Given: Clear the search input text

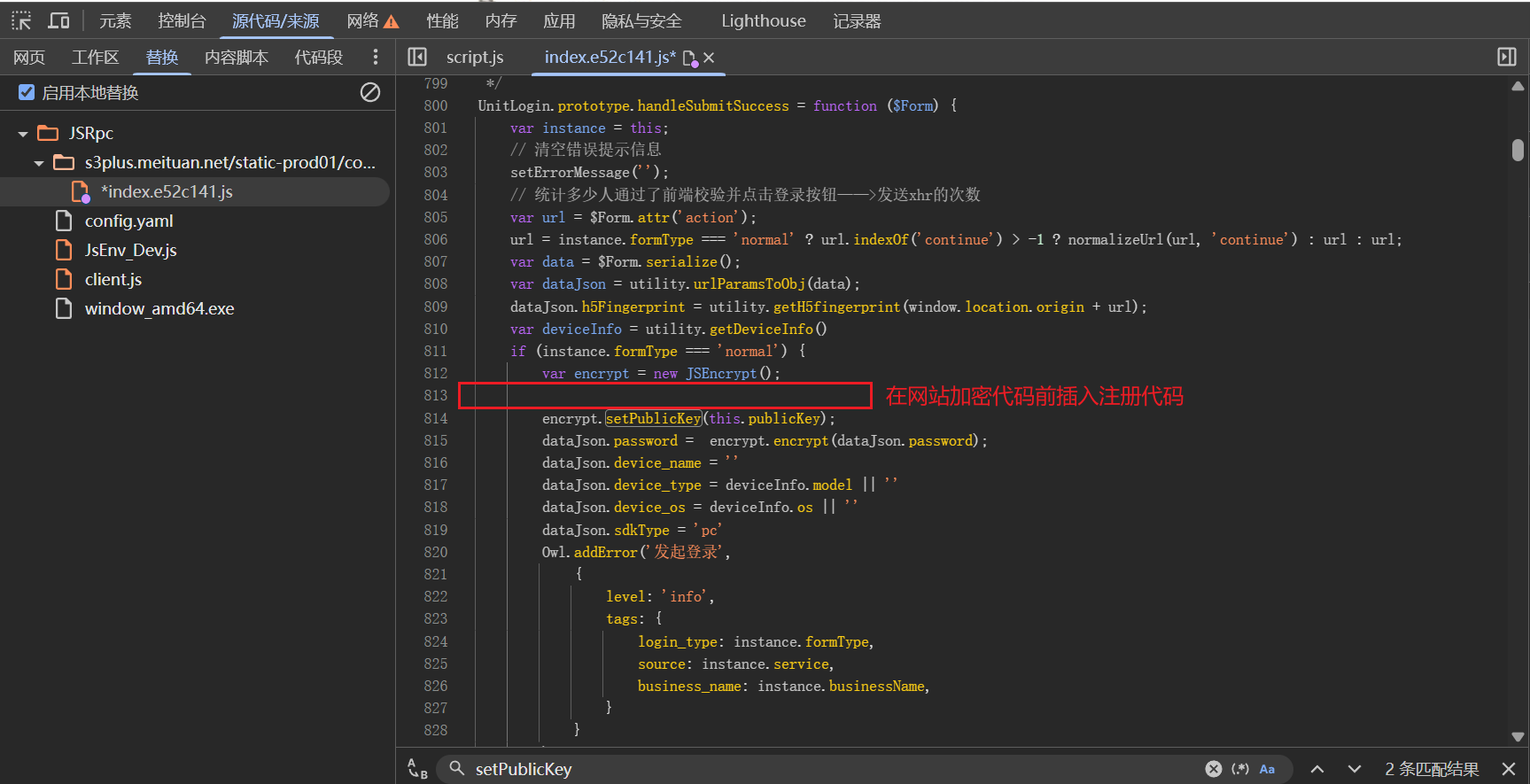Looking at the screenshot, I should [x=1214, y=769].
